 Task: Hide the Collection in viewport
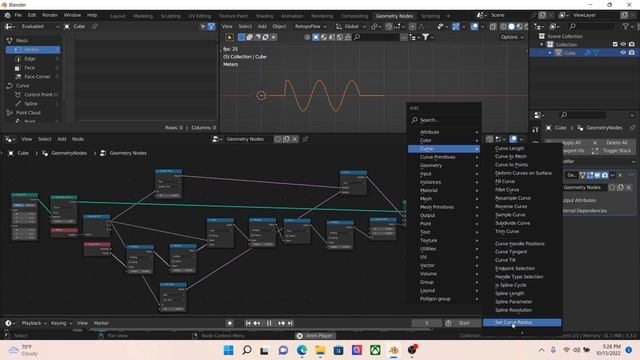pyautogui.click(x=623, y=44)
